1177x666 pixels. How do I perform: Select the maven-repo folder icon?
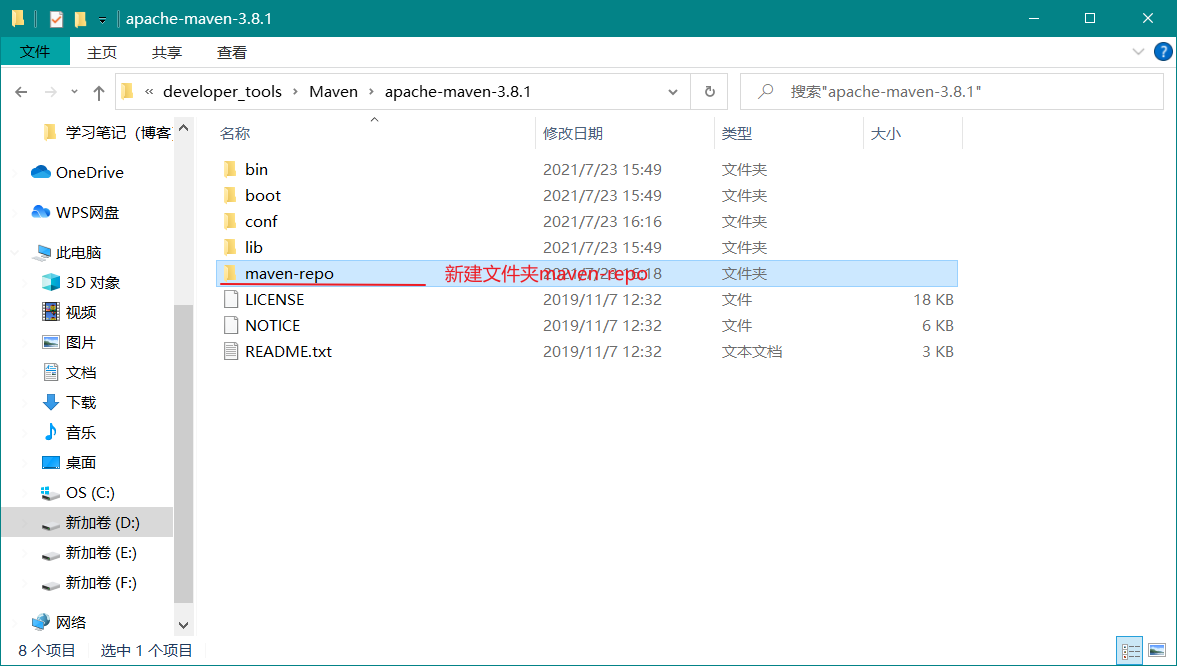point(230,273)
